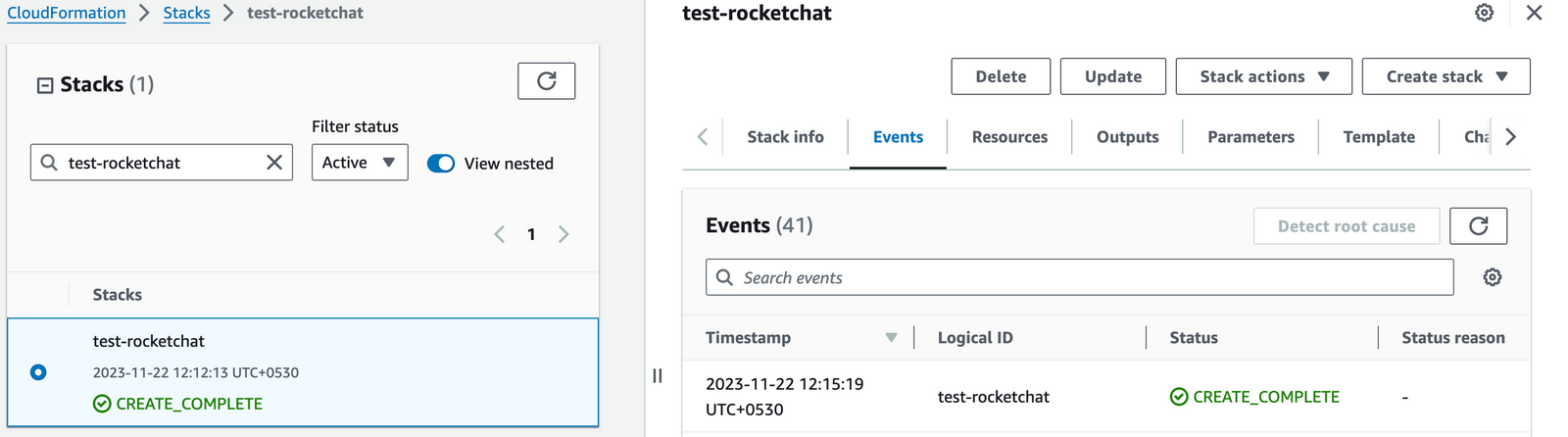The height and width of the screenshot is (437, 1568).
Task: Clear the test-rocketchat search filter
Action: tap(274, 163)
